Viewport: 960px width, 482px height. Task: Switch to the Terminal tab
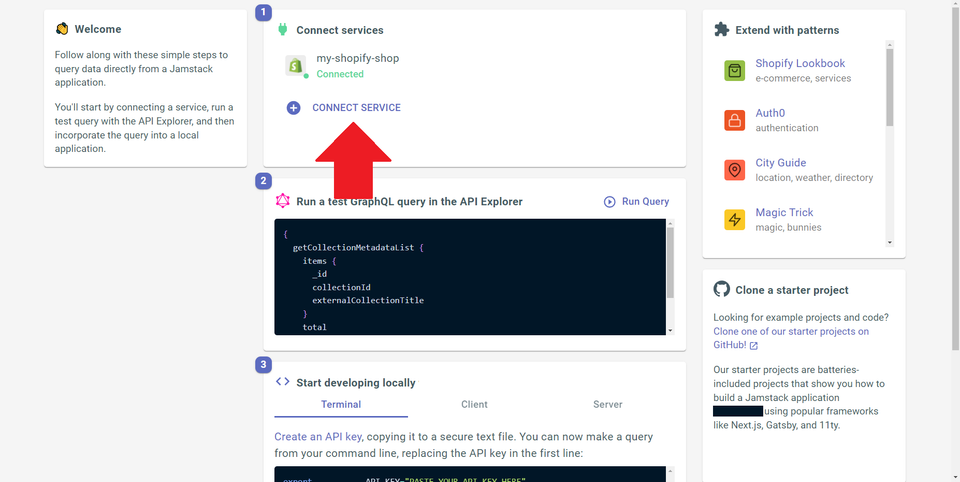[341, 405]
